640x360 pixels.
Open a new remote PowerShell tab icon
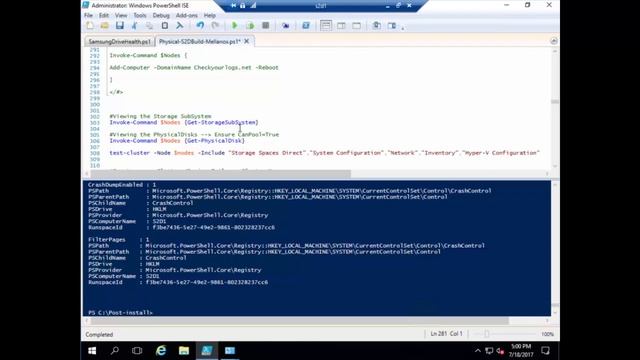(285, 26)
